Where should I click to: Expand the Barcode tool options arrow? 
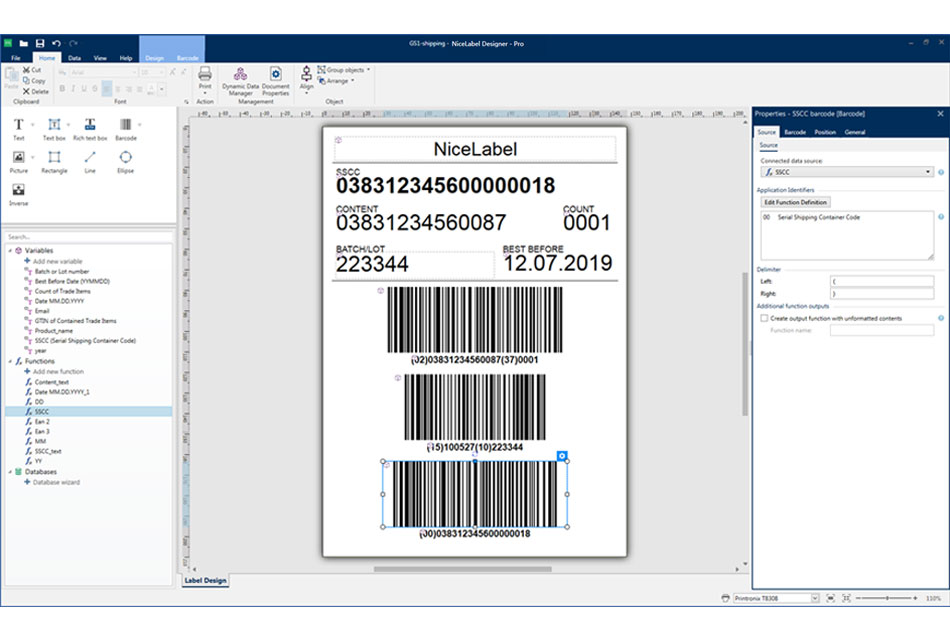(x=139, y=125)
